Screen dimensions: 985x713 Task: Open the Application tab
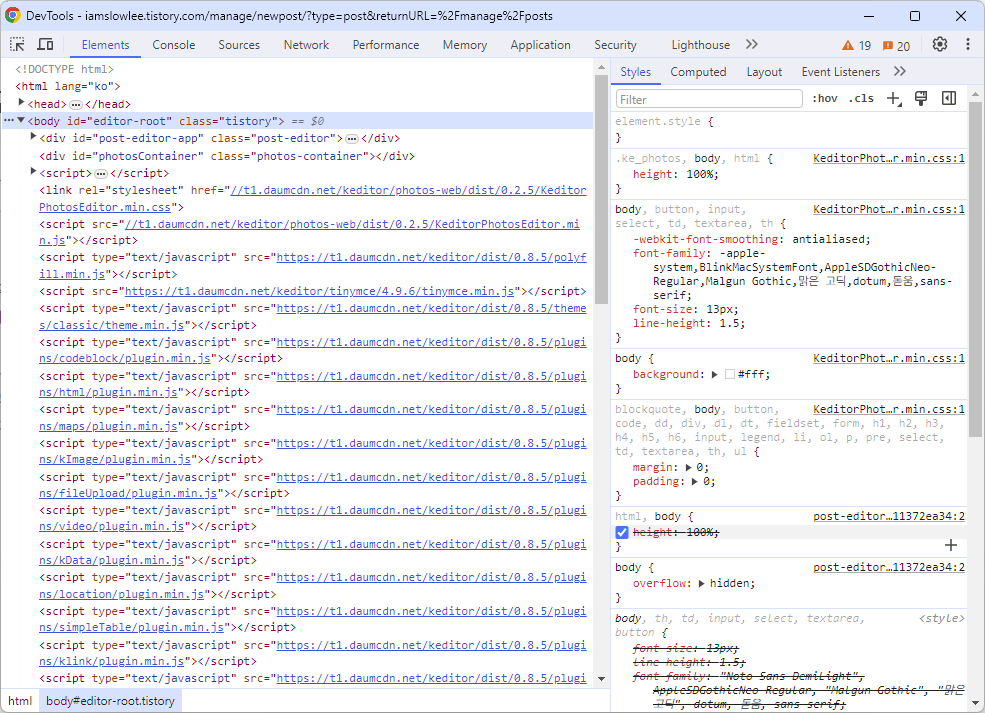click(540, 45)
